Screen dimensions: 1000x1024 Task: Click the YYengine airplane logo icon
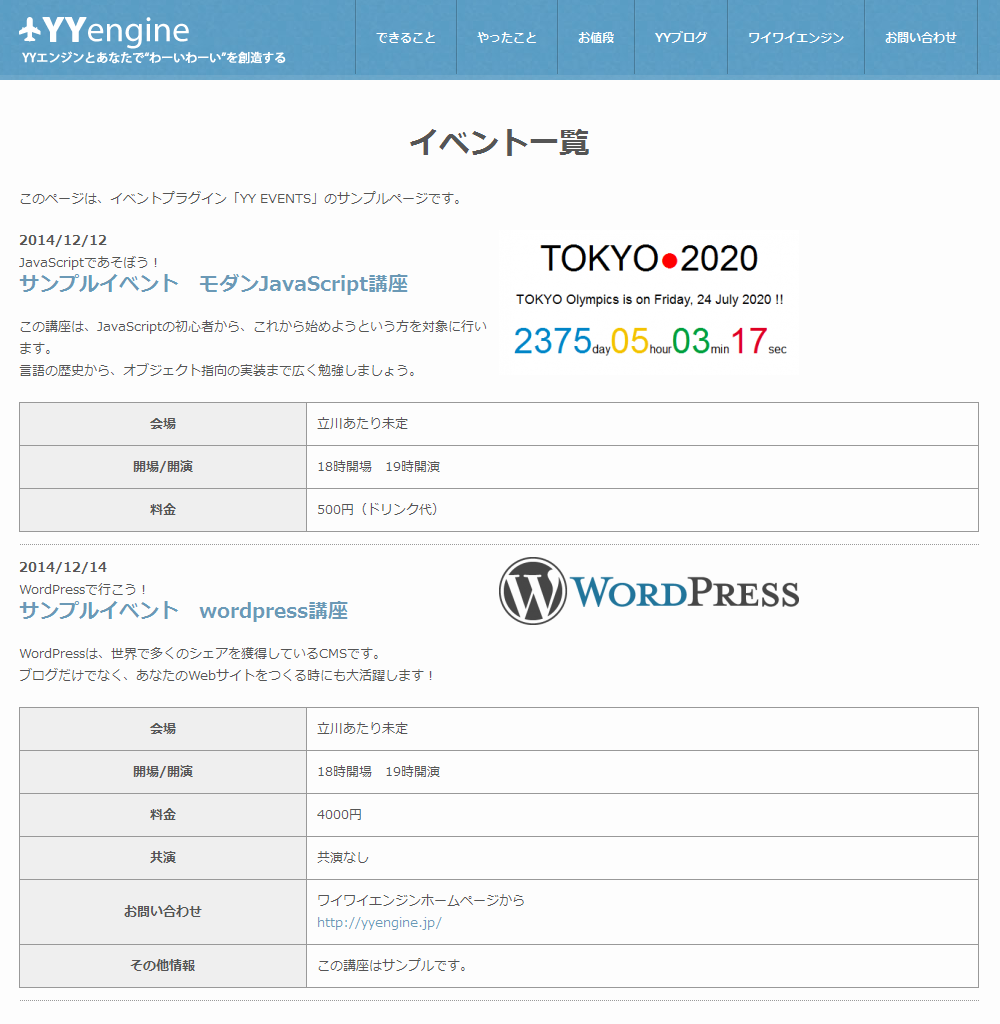(x=30, y=29)
